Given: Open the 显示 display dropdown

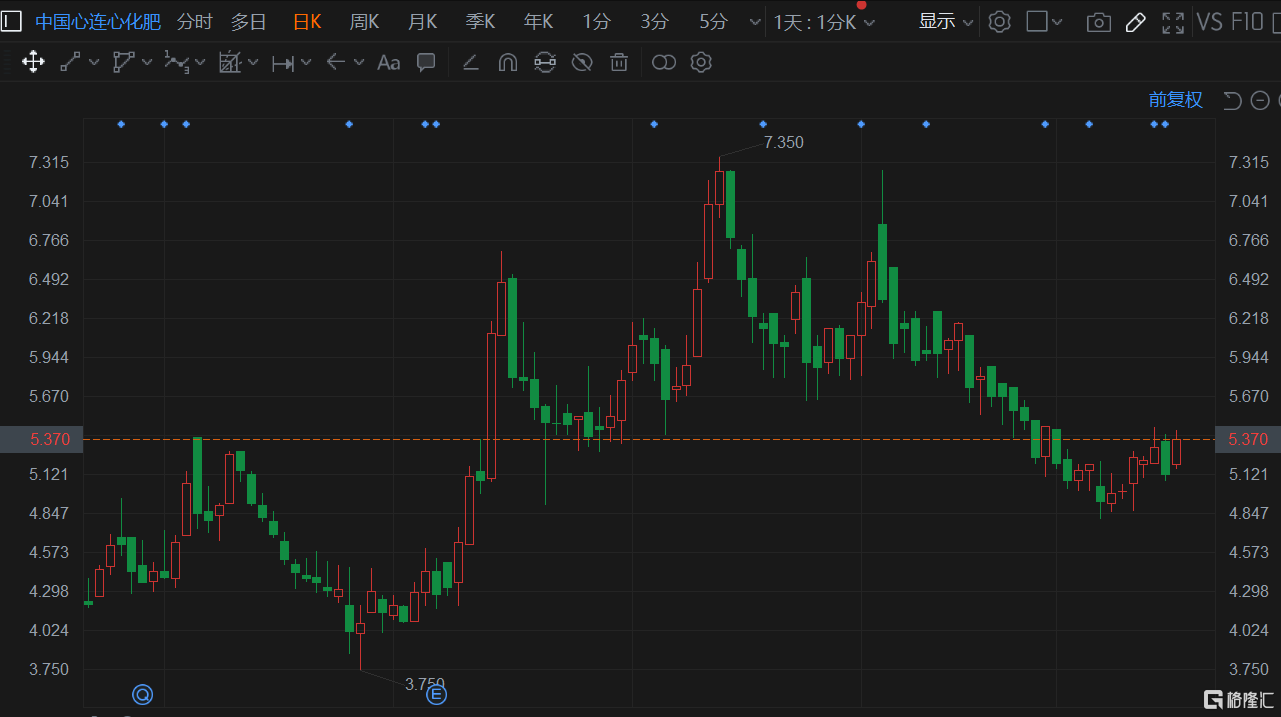Looking at the screenshot, I should (946, 21).
